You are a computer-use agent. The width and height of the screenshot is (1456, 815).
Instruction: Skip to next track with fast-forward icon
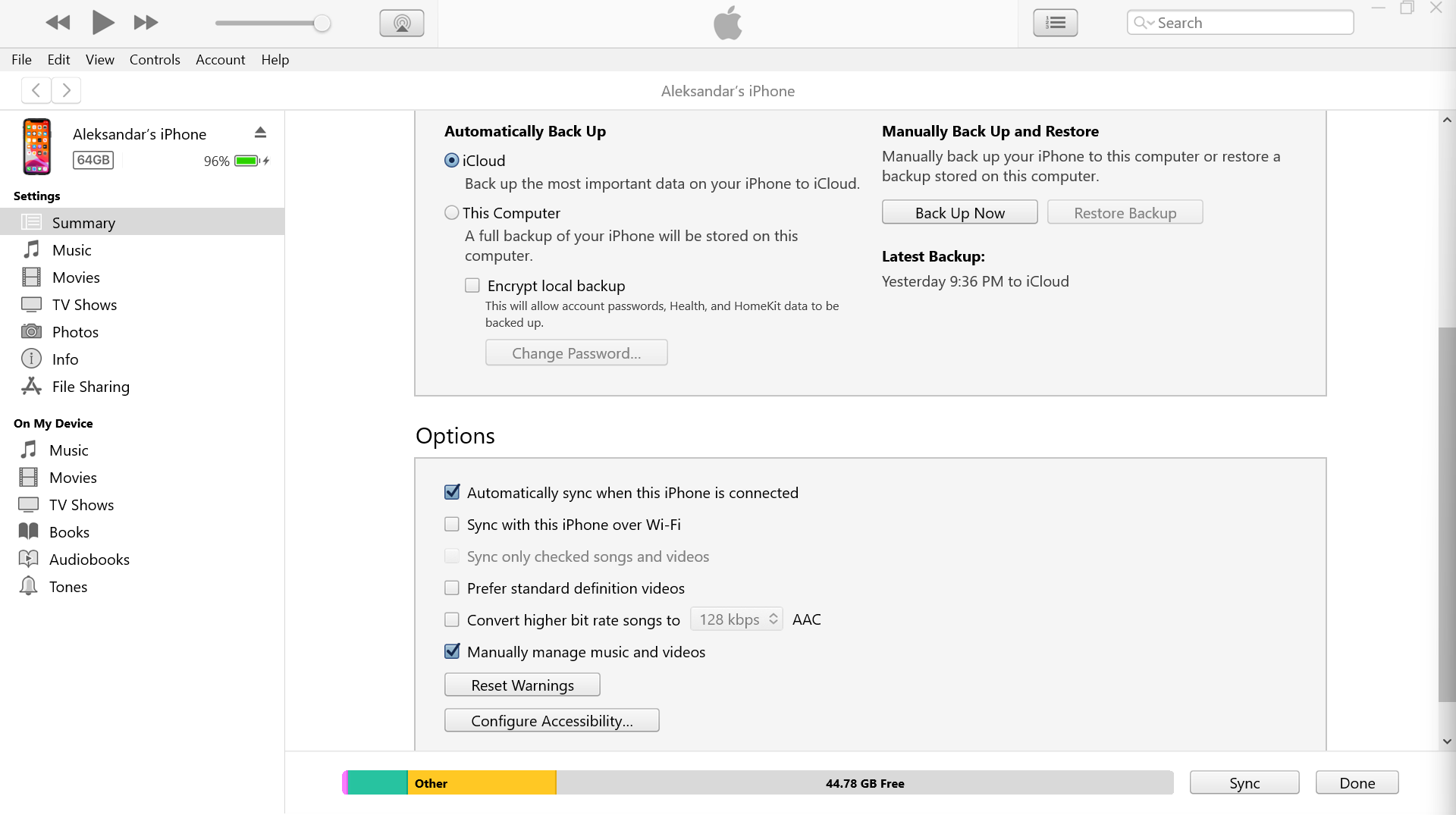tap(146, 23)
